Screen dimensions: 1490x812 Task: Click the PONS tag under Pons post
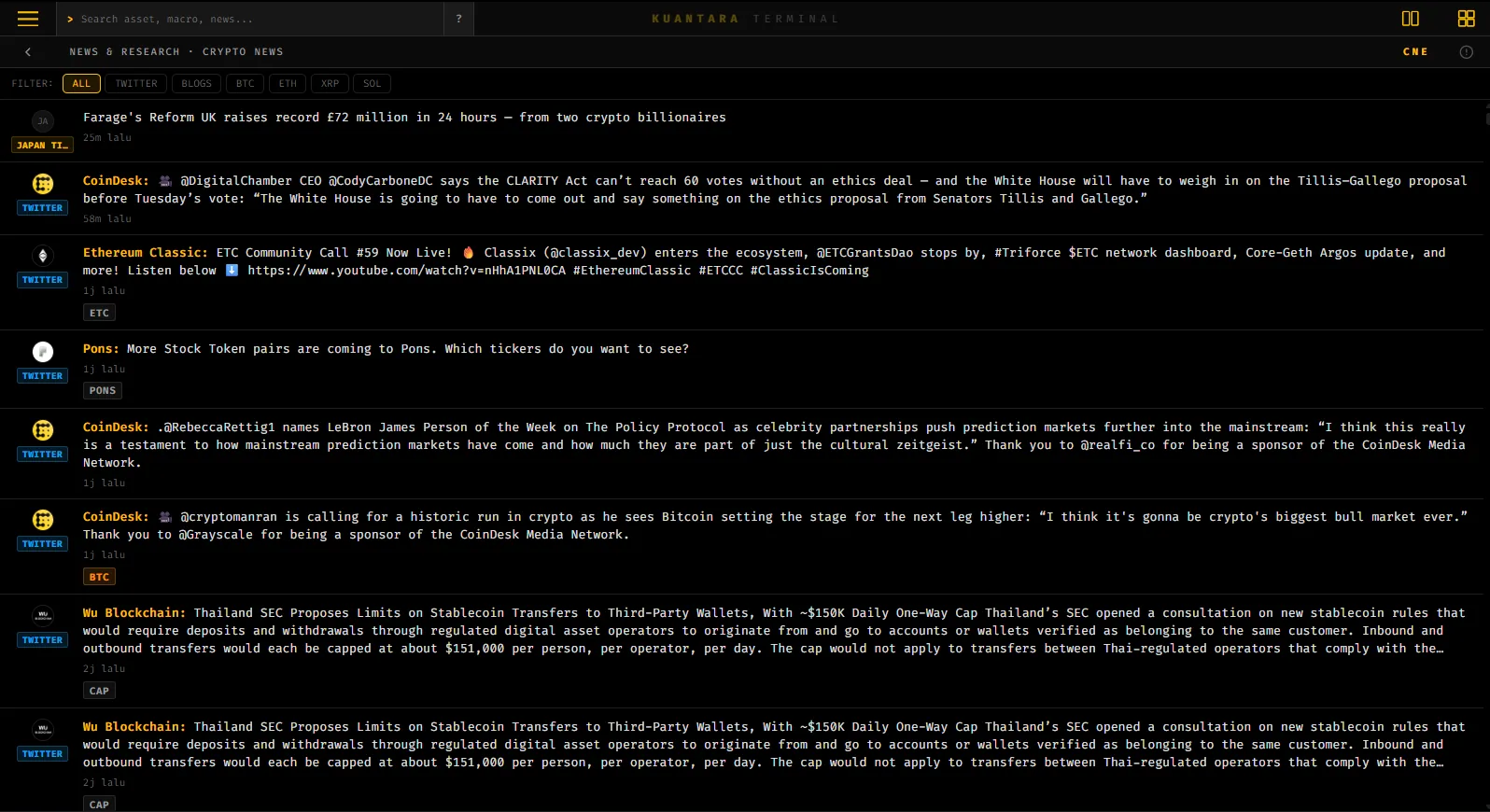click(x=103, y=391)
